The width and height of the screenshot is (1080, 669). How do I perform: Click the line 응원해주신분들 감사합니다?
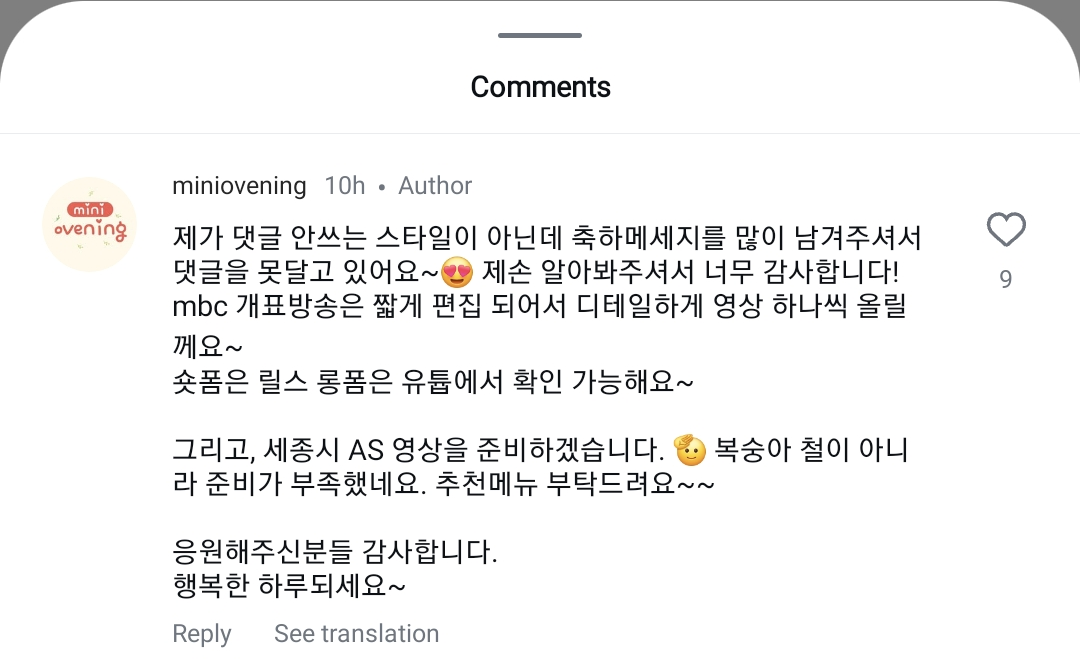click(x=334, y=552)
